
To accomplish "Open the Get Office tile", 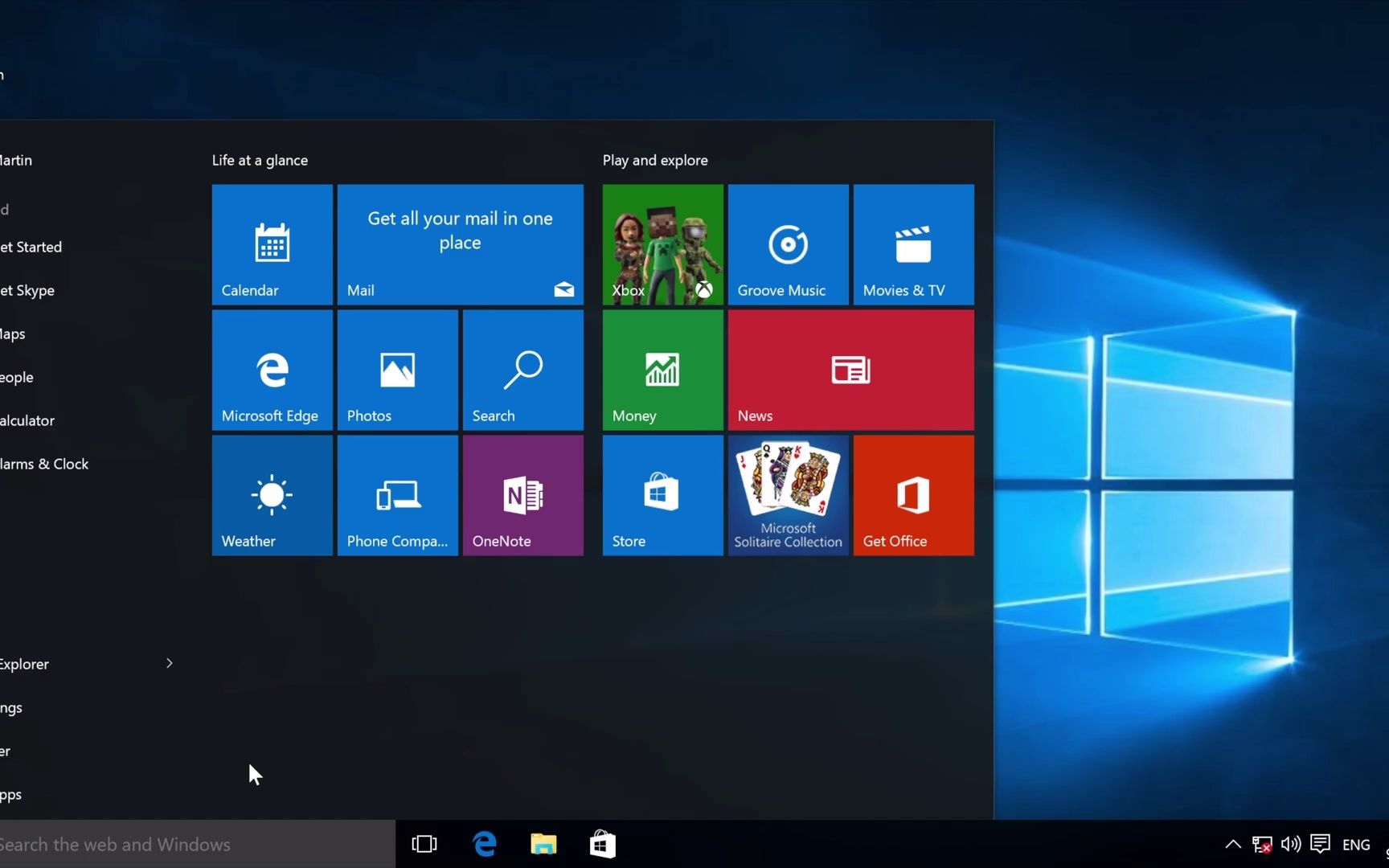I will pyautogui.click(x=912, y=495).
